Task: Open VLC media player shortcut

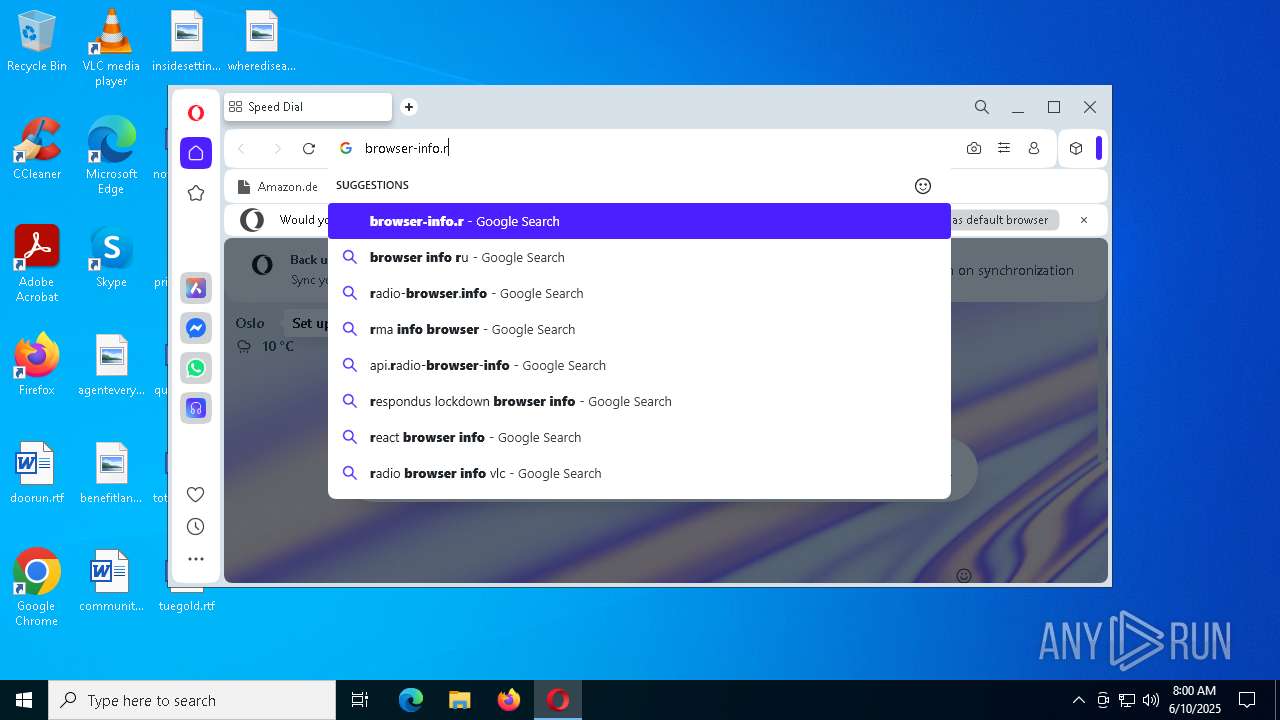Action: (x=111, y=48)
